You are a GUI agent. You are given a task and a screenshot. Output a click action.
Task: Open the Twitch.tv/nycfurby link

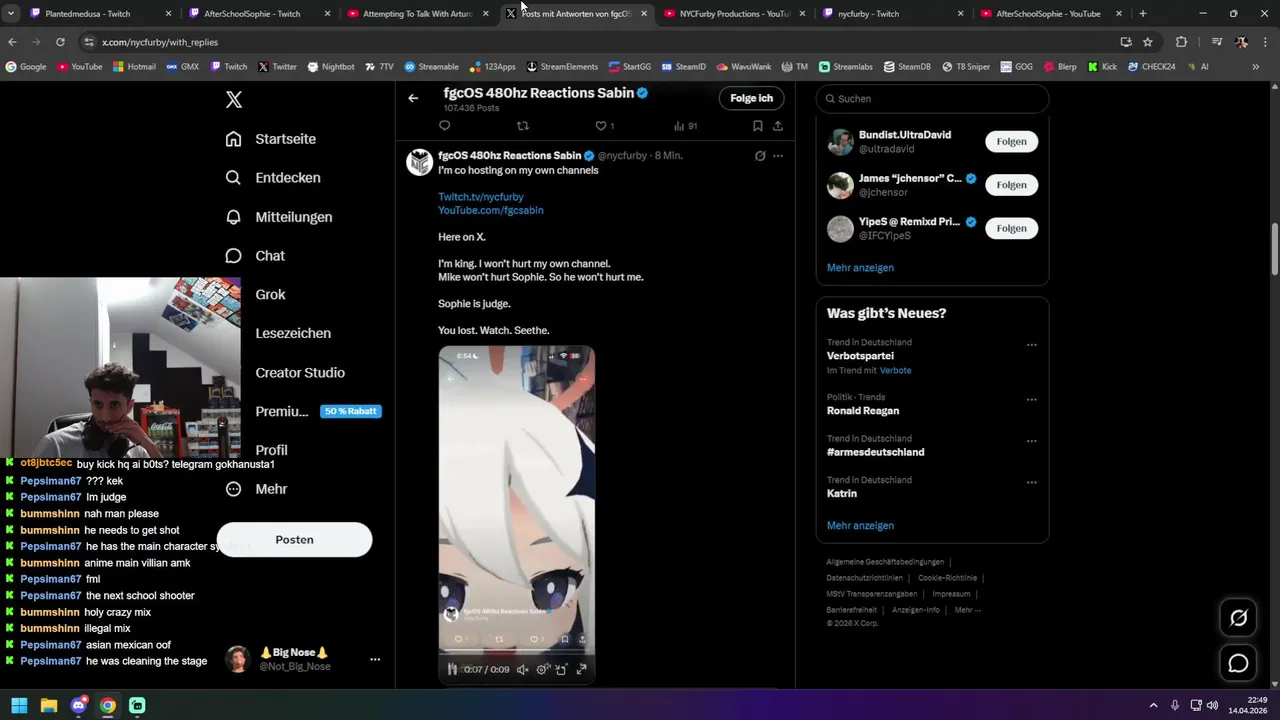click(x=481, y=197)
